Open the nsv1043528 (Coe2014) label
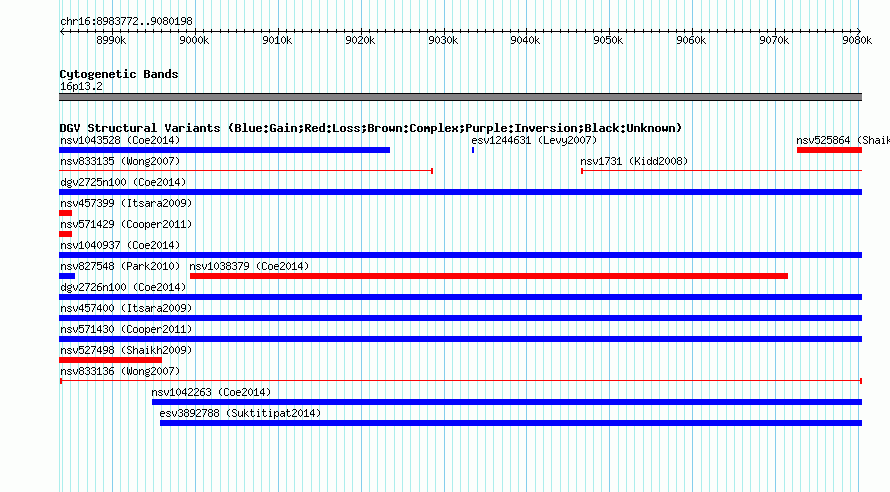Screen dimensions: 890x492 tap(120, 140)
